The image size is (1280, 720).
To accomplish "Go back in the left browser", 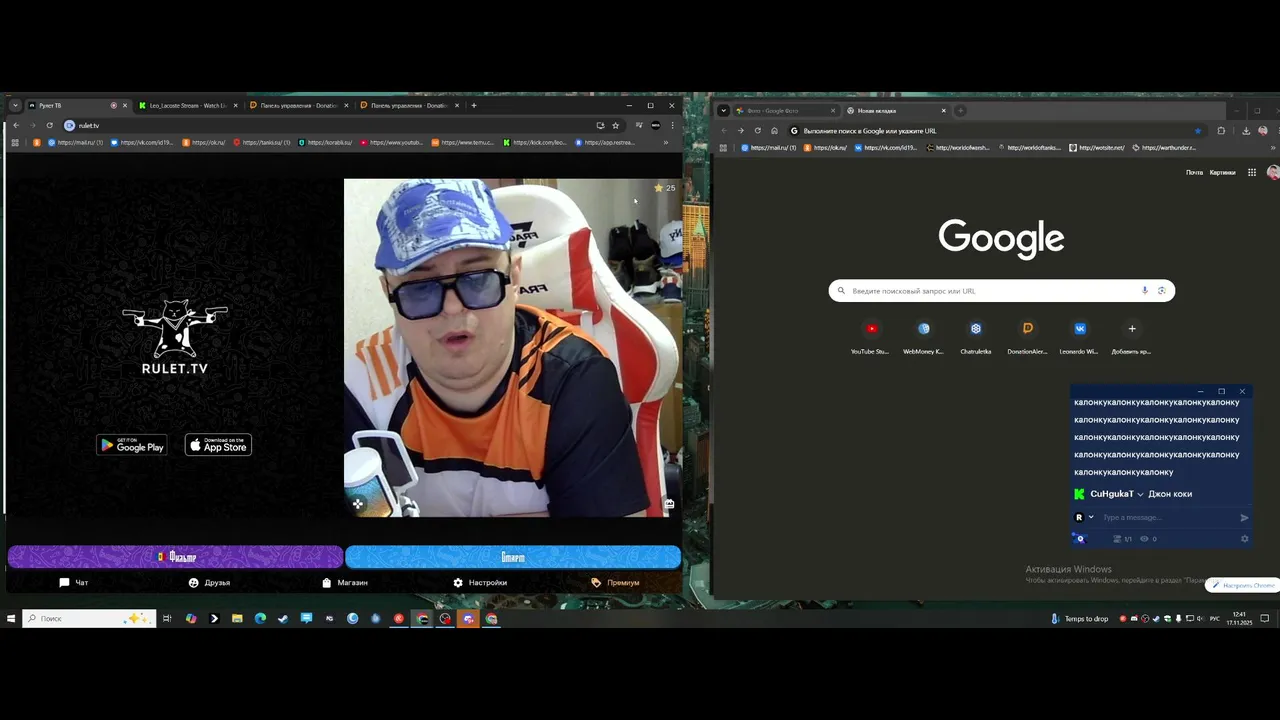I will pos(16,125).
